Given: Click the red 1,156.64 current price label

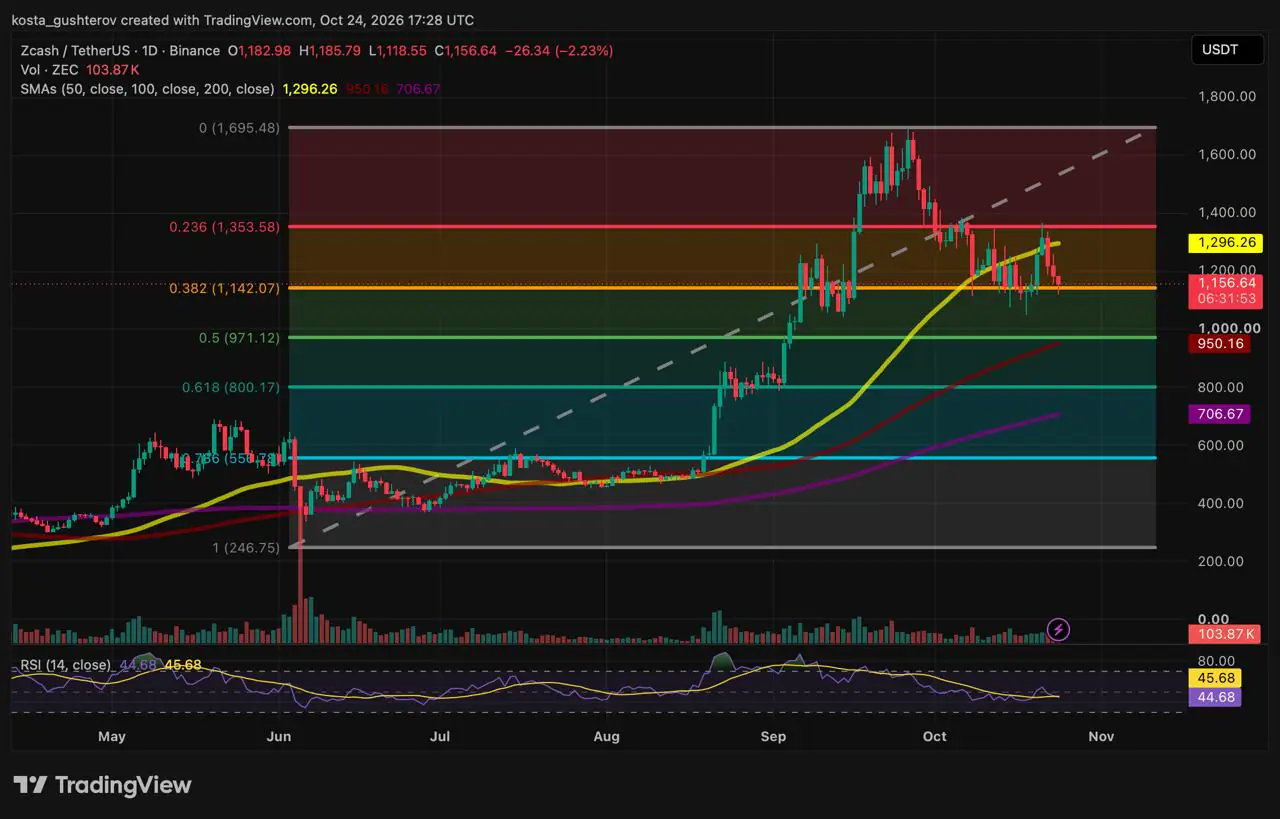Looking at the screenshot, I should click(1225, 283).
